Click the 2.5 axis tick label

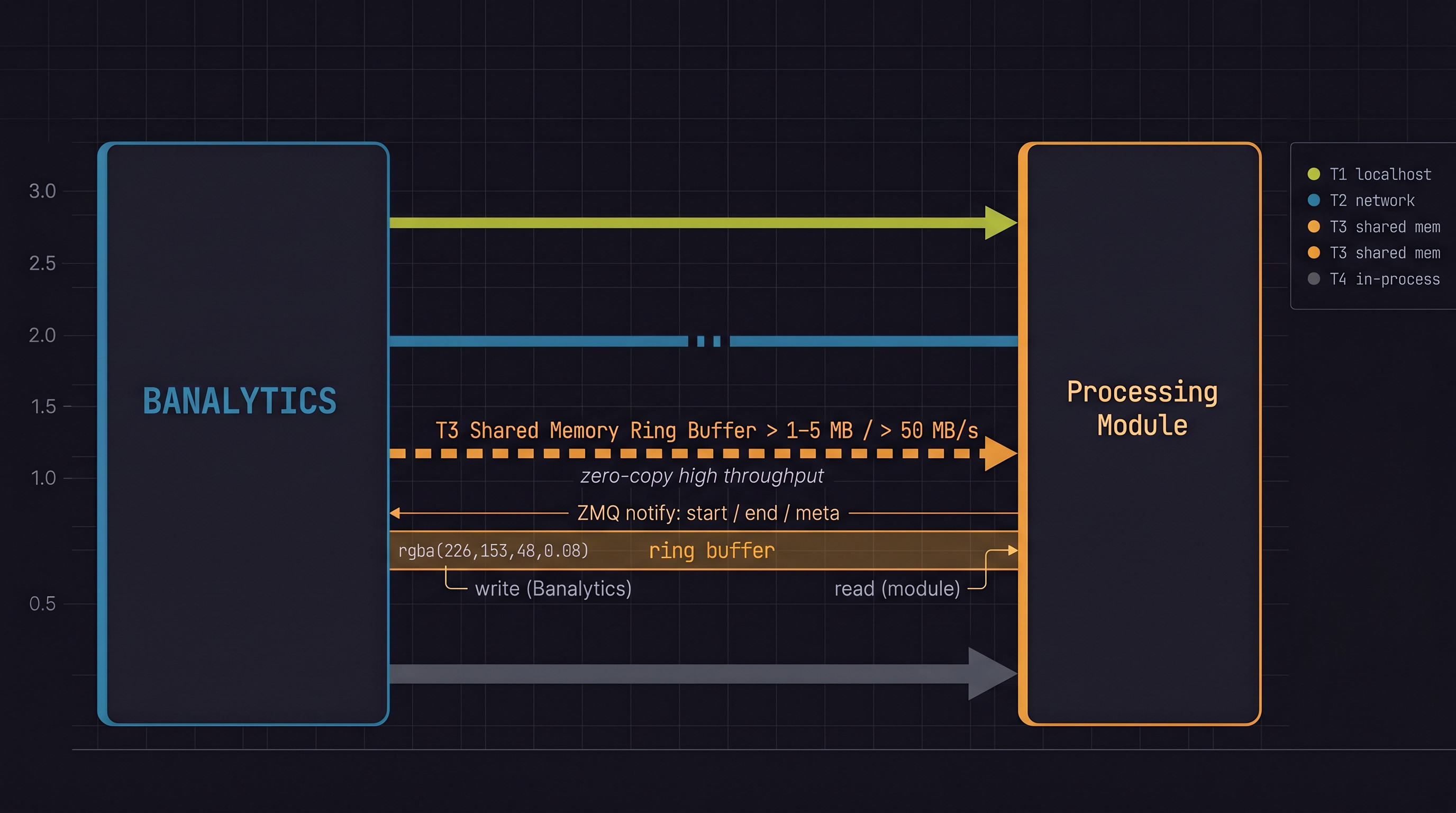[42, 264]
